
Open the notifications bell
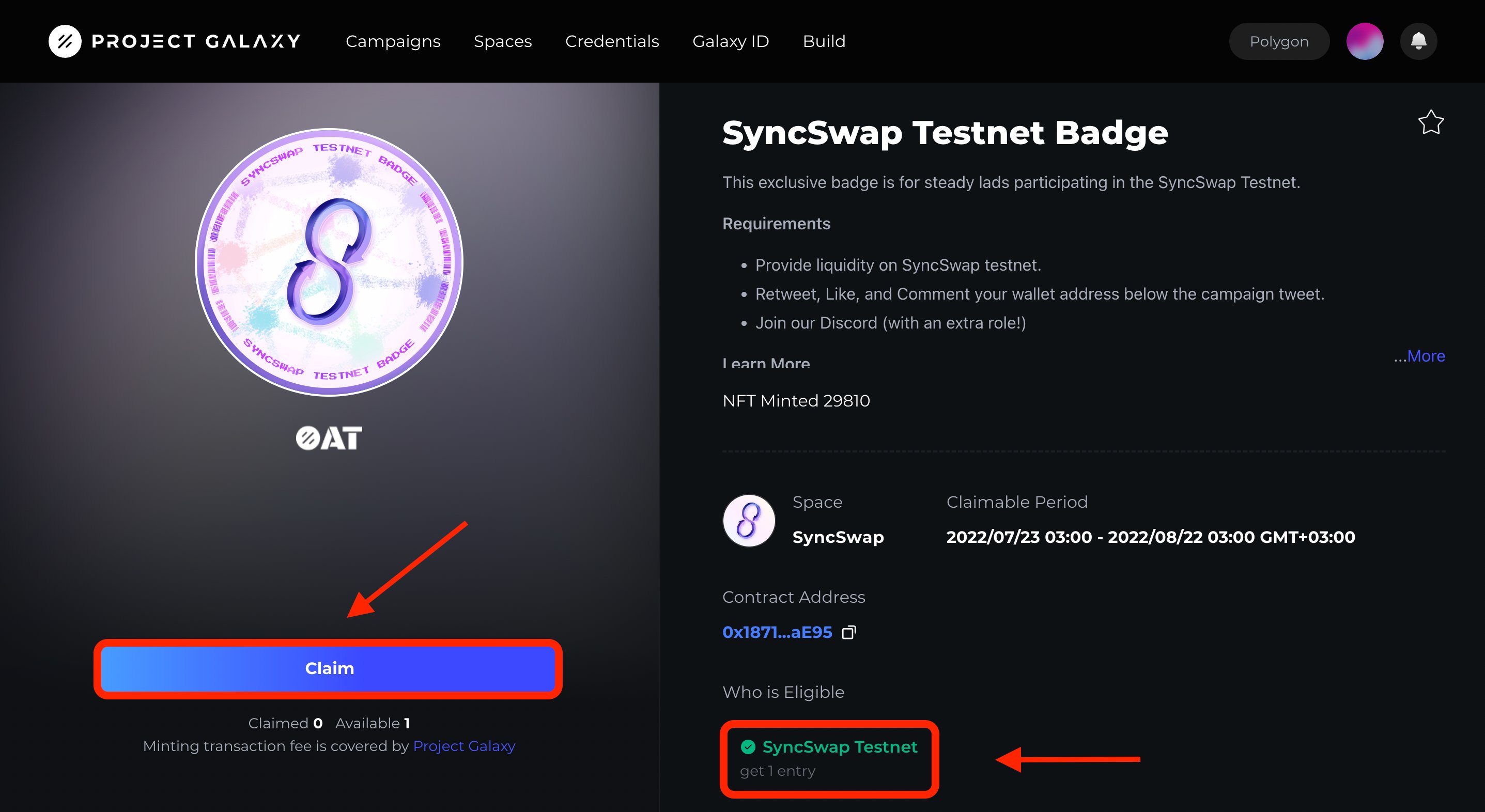coord(1418,41)
